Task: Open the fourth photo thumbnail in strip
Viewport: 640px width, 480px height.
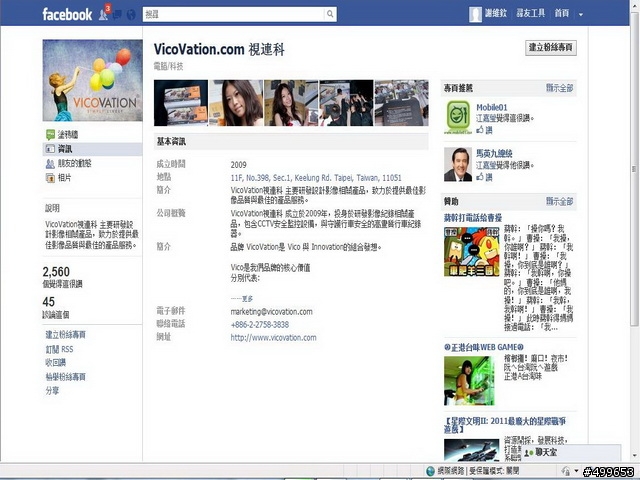Action: 346,103
